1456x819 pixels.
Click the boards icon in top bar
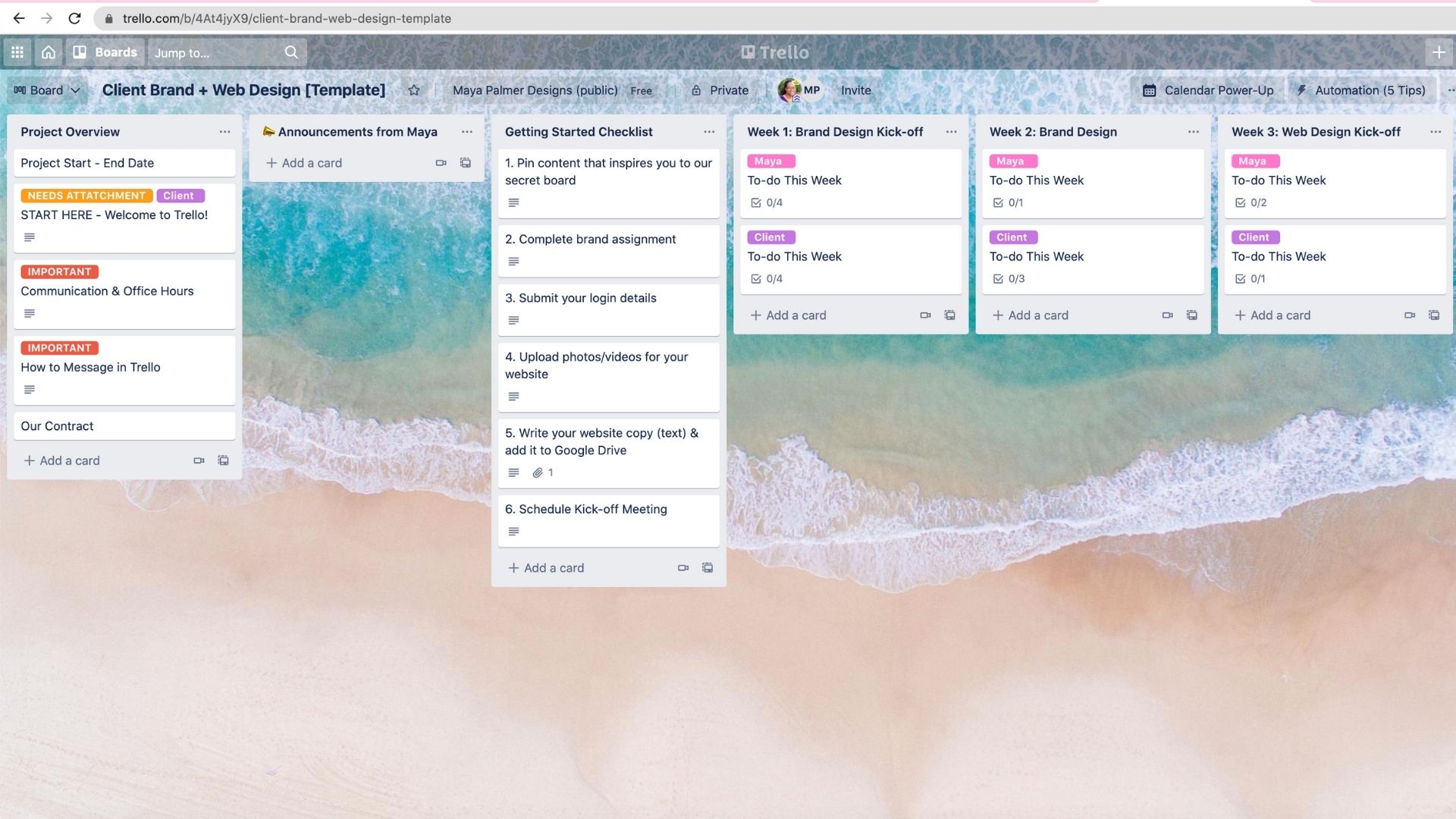point(80,52)
